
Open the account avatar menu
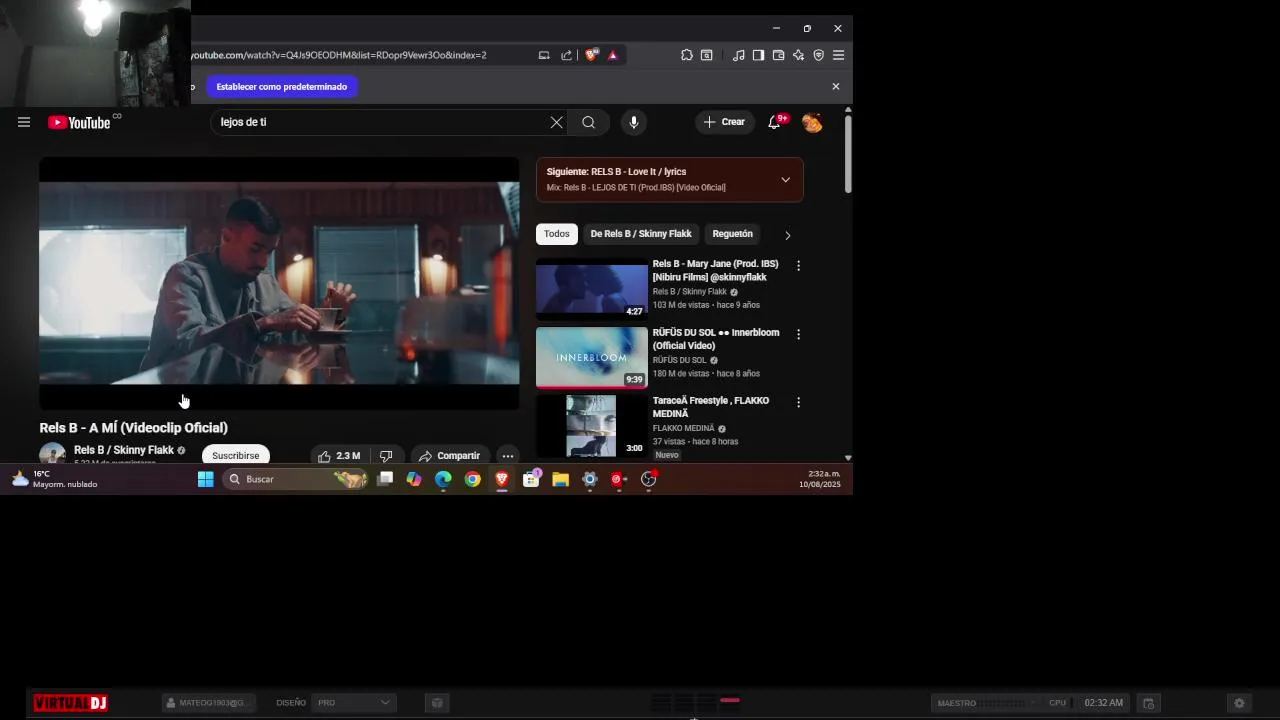[812, 122]
